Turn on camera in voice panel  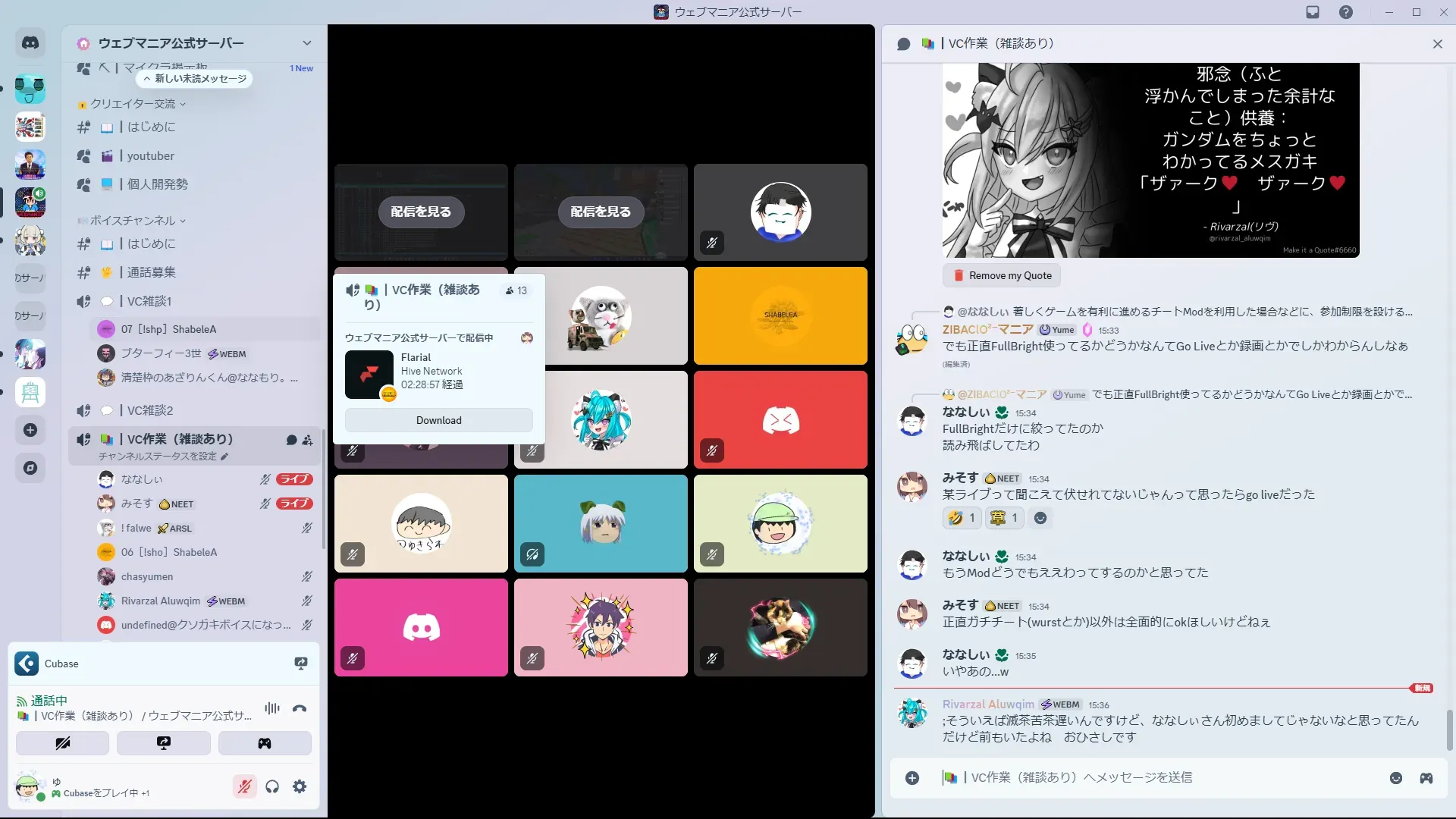coord(63,743)
